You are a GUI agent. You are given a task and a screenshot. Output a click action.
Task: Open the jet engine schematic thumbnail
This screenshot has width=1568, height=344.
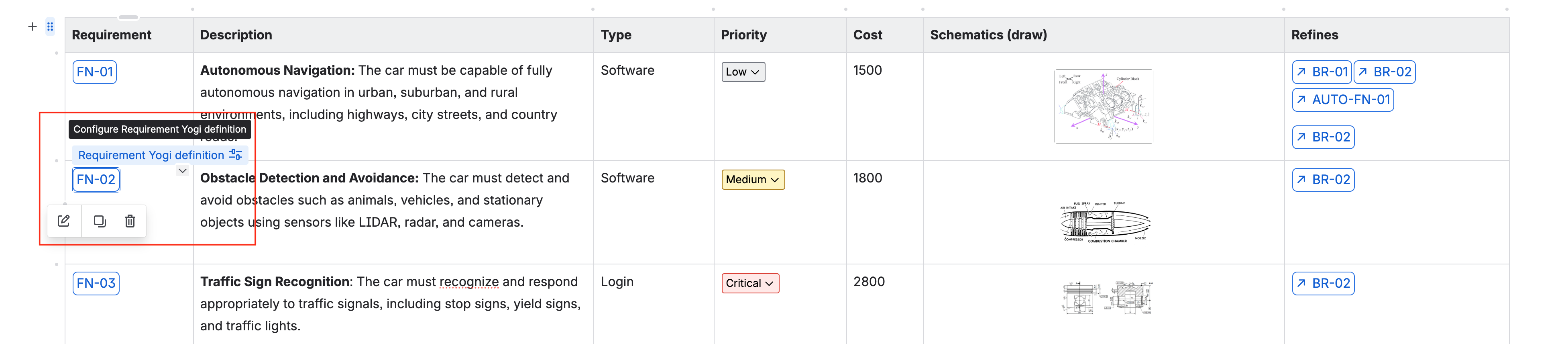pos(1104,222)
